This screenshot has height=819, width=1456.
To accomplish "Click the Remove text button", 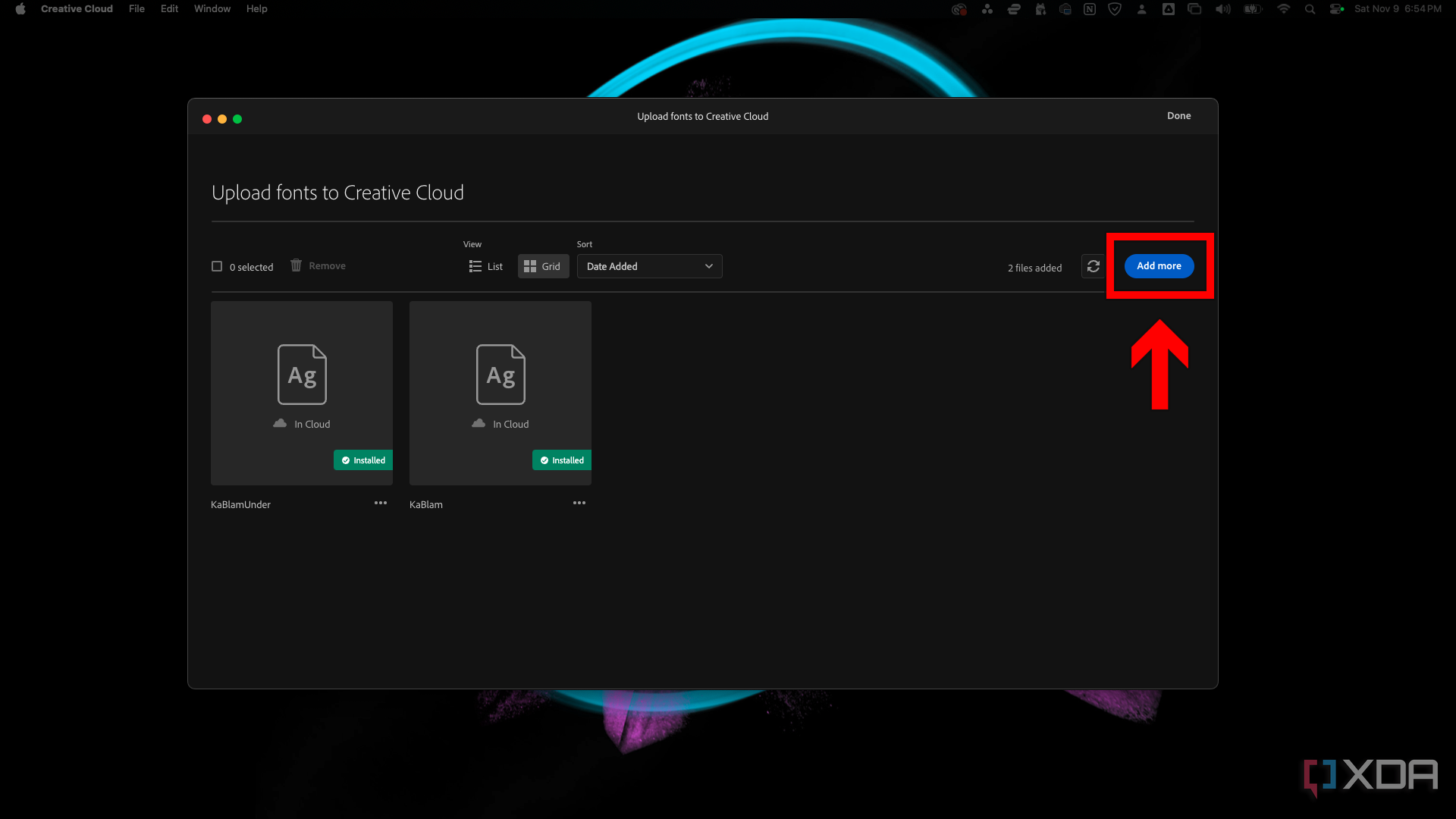I will tap(327, 265).
